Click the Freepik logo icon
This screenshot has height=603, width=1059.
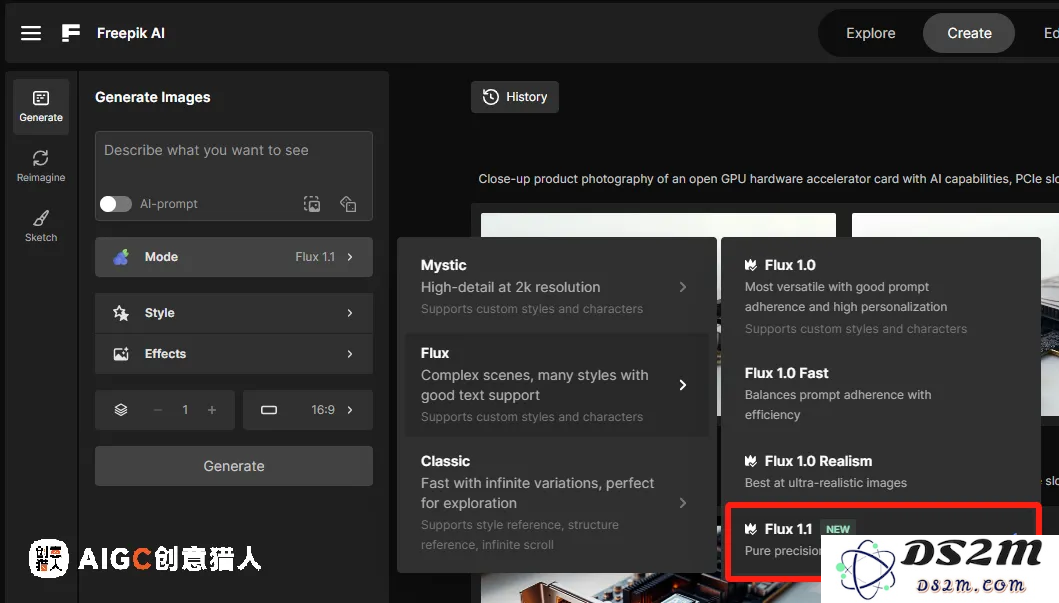click(71, 33)
